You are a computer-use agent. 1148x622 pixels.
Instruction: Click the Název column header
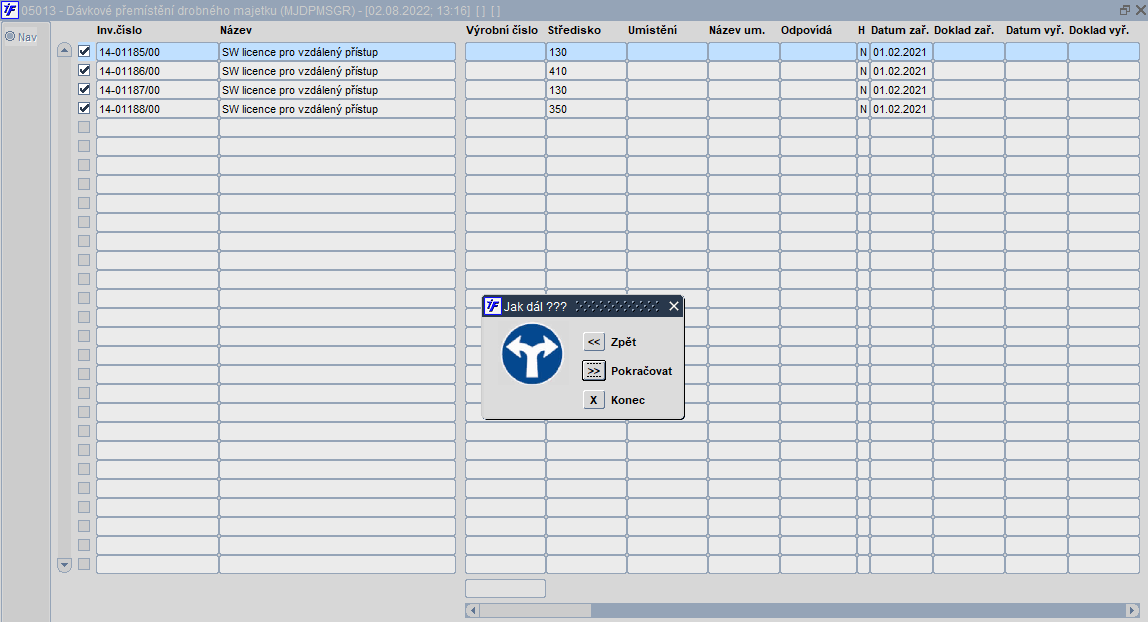click(236, 30)
